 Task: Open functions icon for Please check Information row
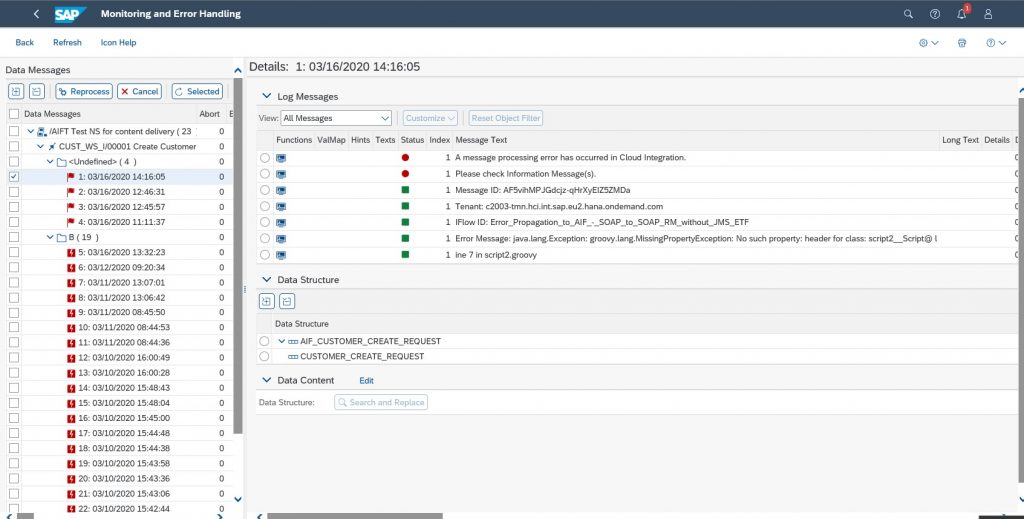(281, 174)
